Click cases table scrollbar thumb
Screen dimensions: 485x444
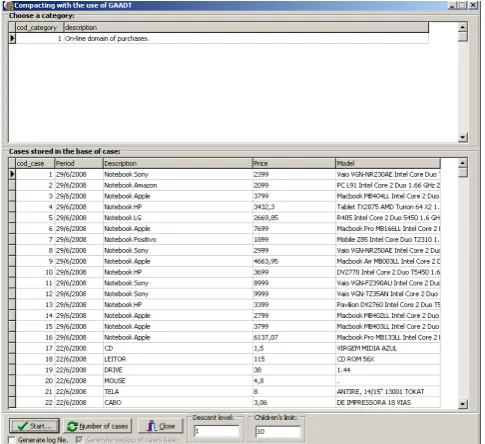click(x=463, y=172)
